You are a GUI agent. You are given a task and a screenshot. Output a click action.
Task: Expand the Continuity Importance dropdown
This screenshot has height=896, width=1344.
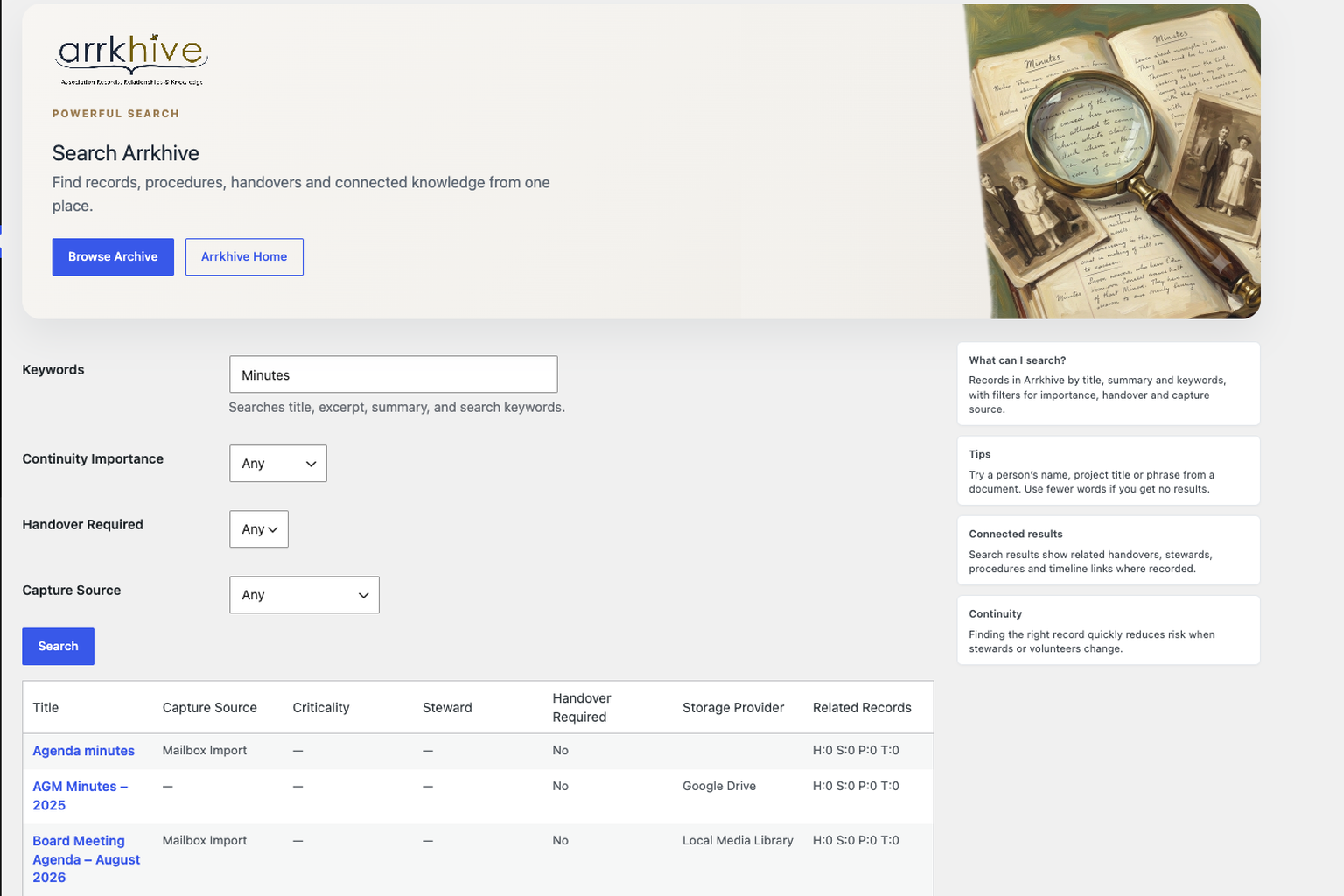[x=278, y=464]
